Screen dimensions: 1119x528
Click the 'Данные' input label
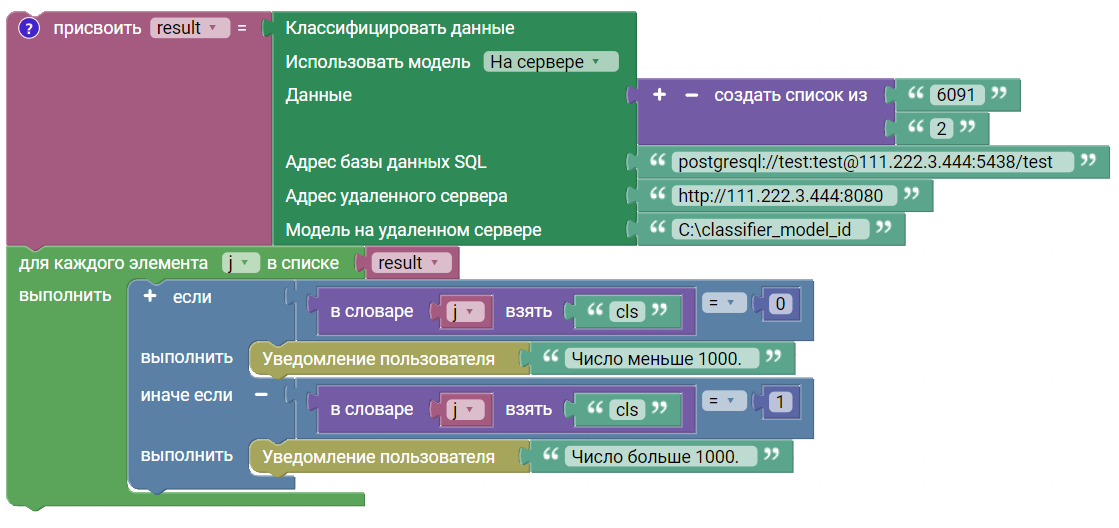point(318,95)
